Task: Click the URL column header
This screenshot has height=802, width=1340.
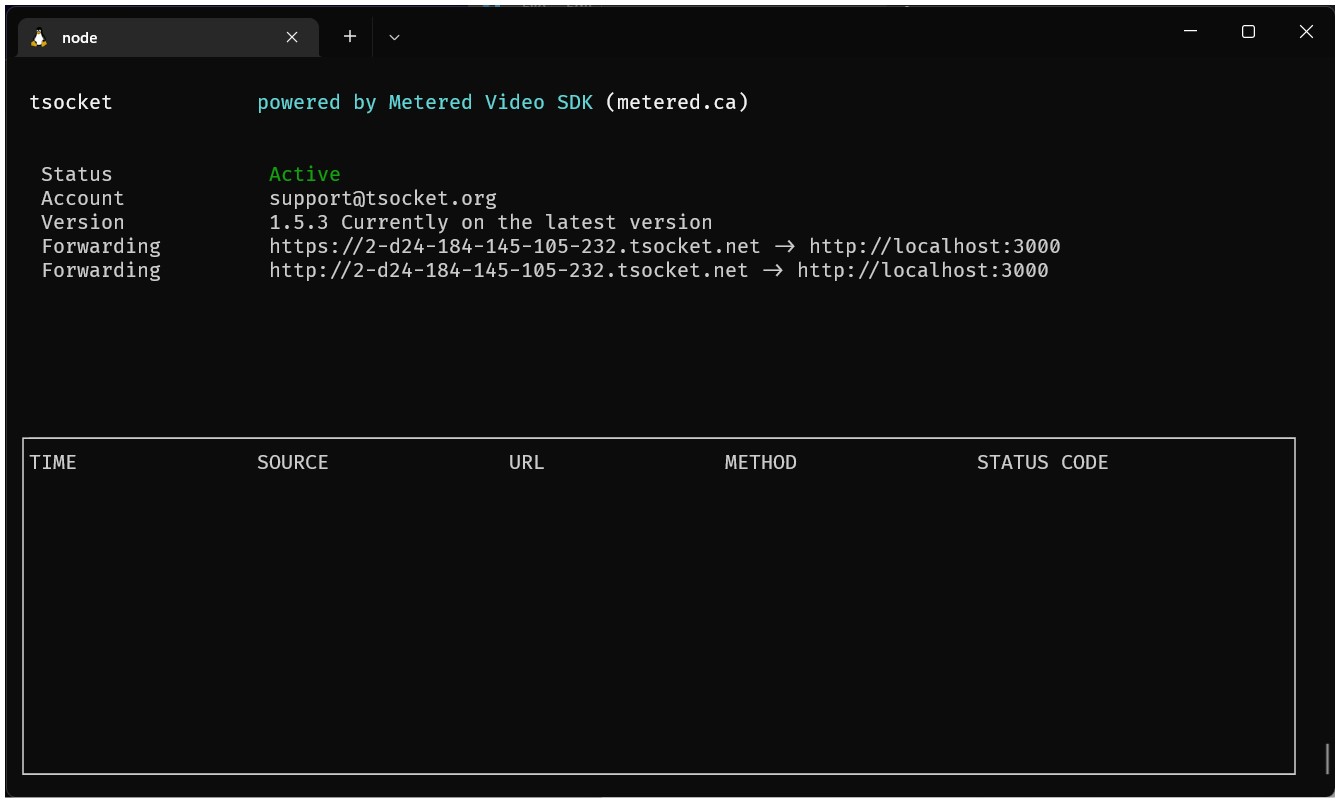Action: coord(527,462)
